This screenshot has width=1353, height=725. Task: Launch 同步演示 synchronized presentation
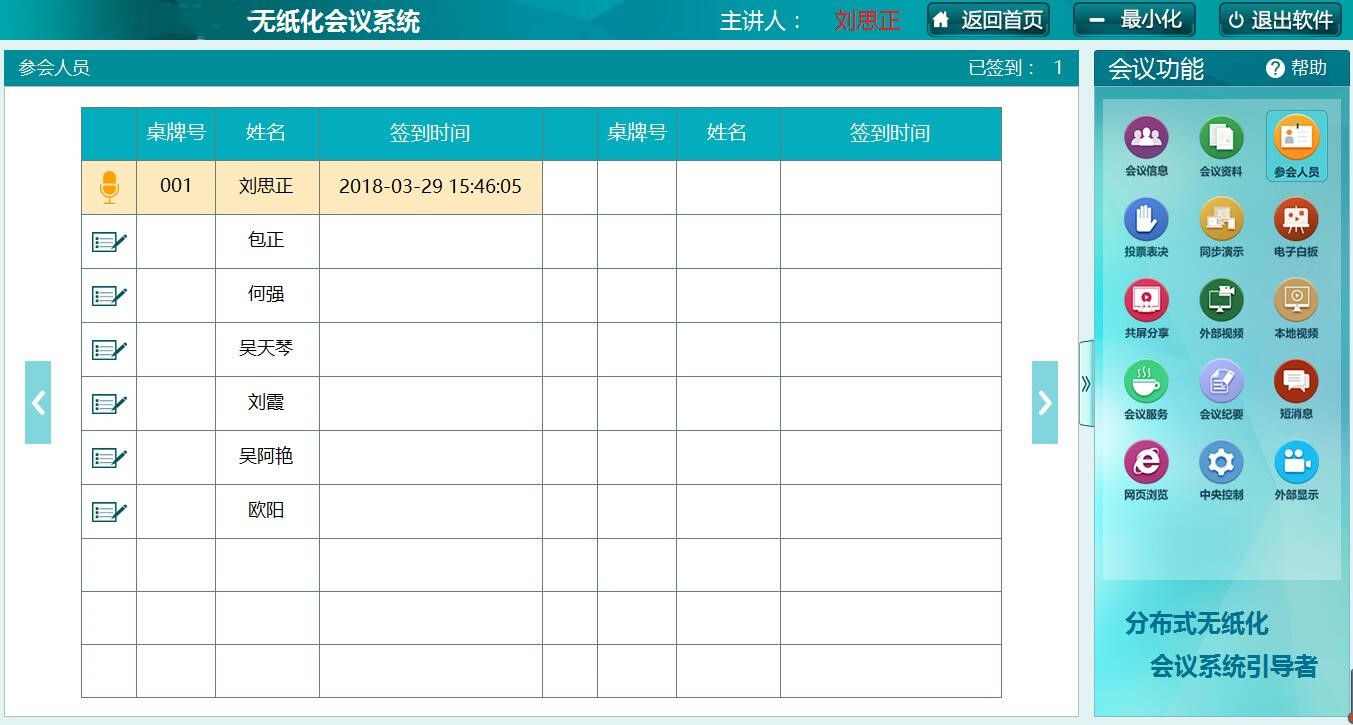(x=1221, y=221)
